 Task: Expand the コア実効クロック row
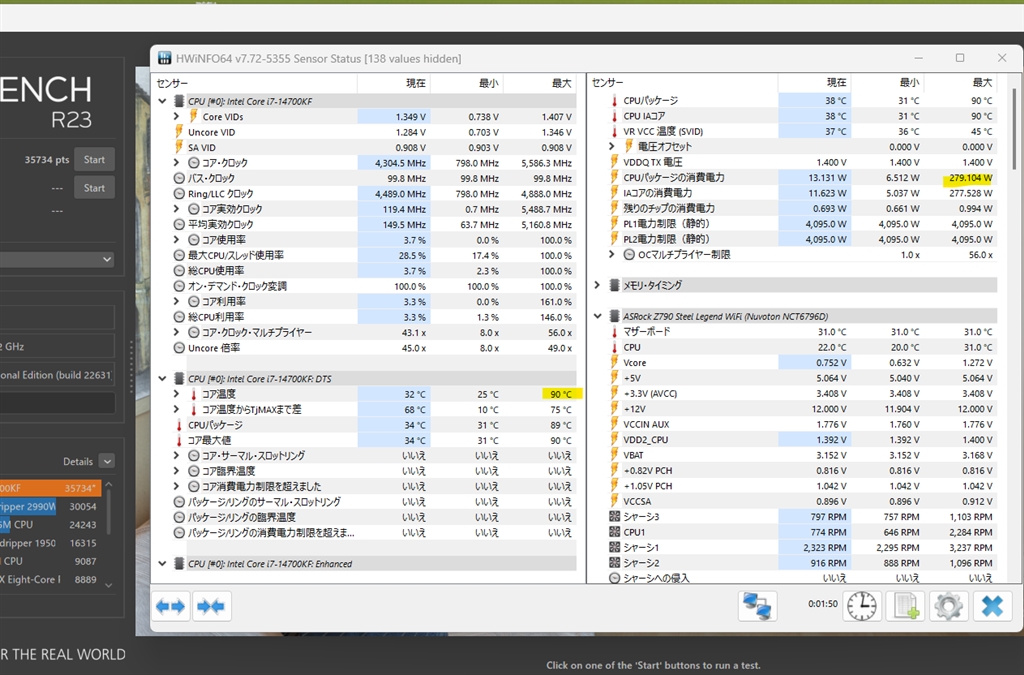(176, 209)
